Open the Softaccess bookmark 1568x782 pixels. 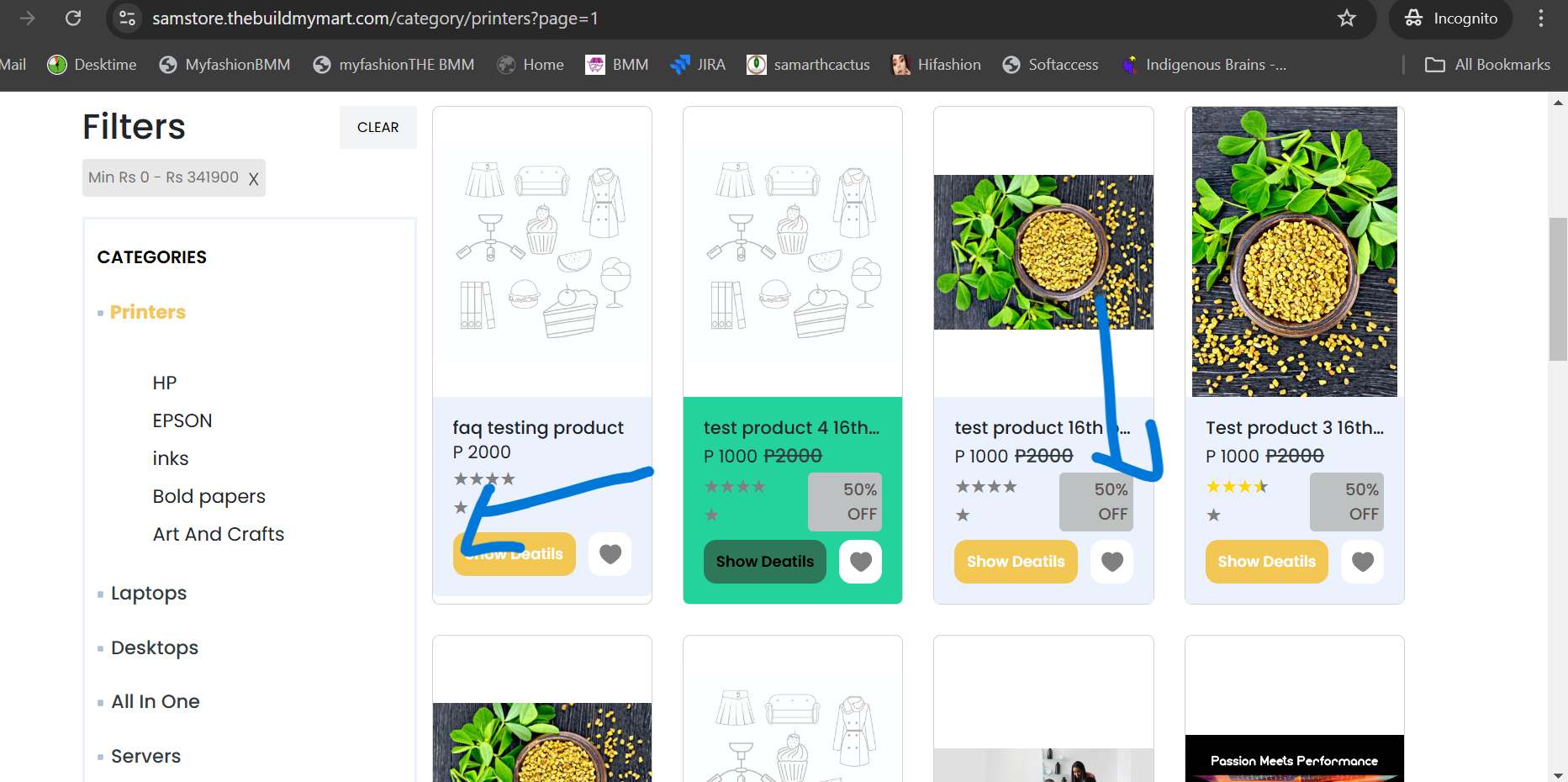coord(1050,65)
